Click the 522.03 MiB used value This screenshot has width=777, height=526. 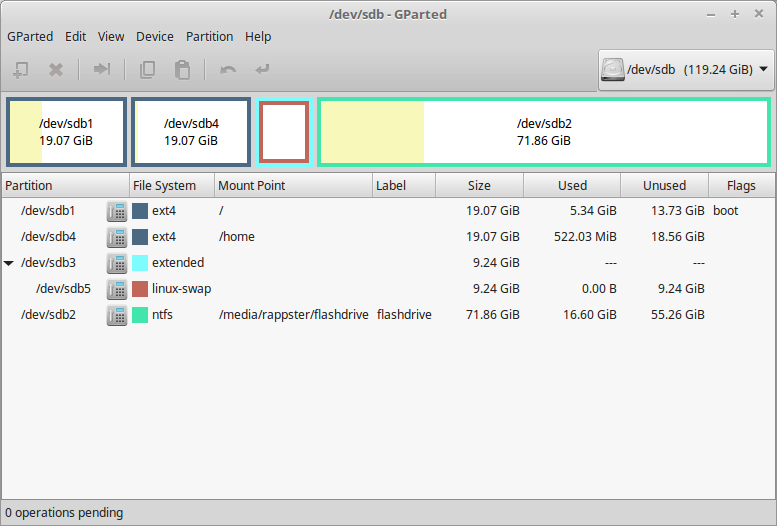click(585, 237)
